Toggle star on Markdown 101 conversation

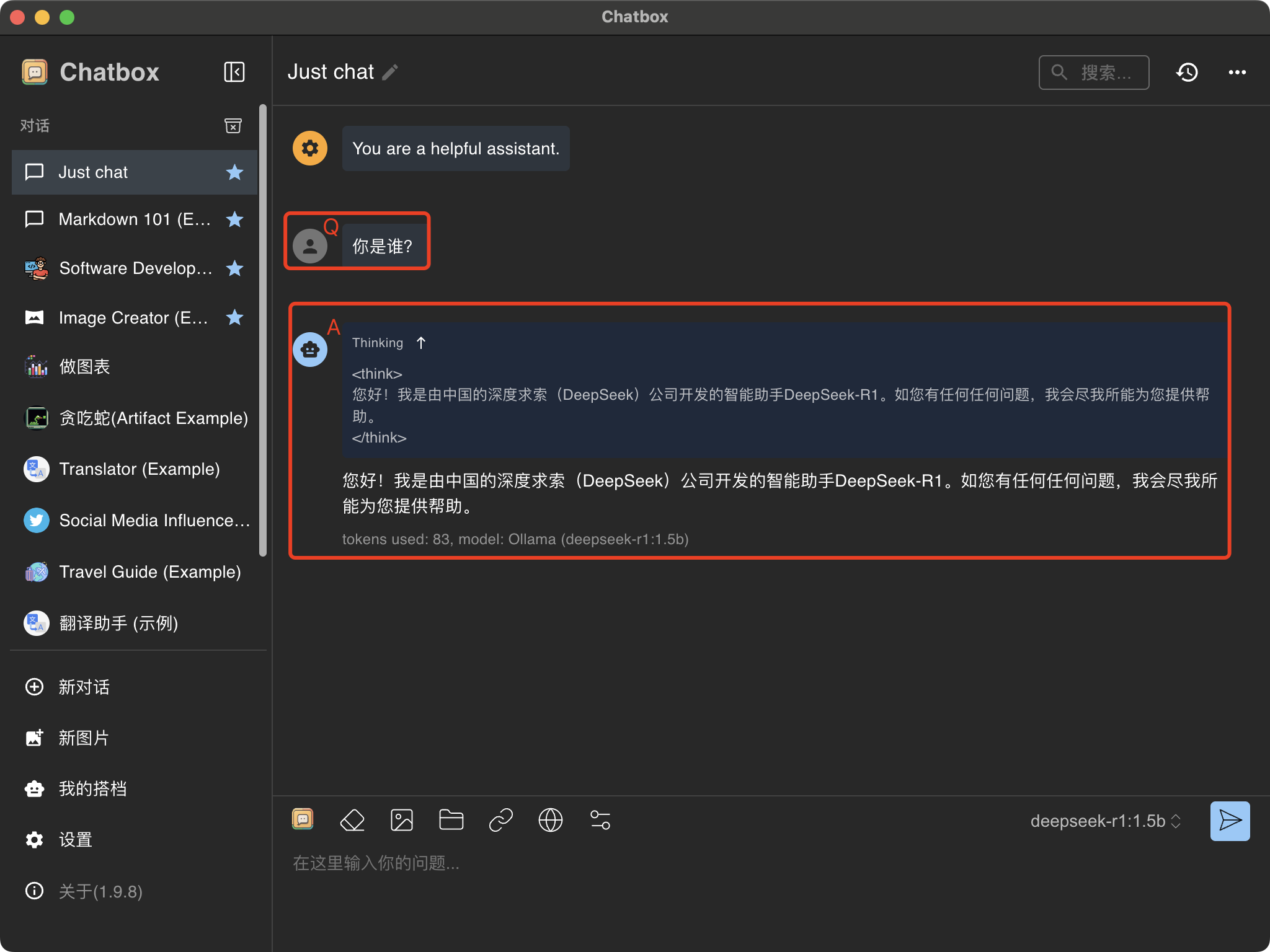[234, 219]
